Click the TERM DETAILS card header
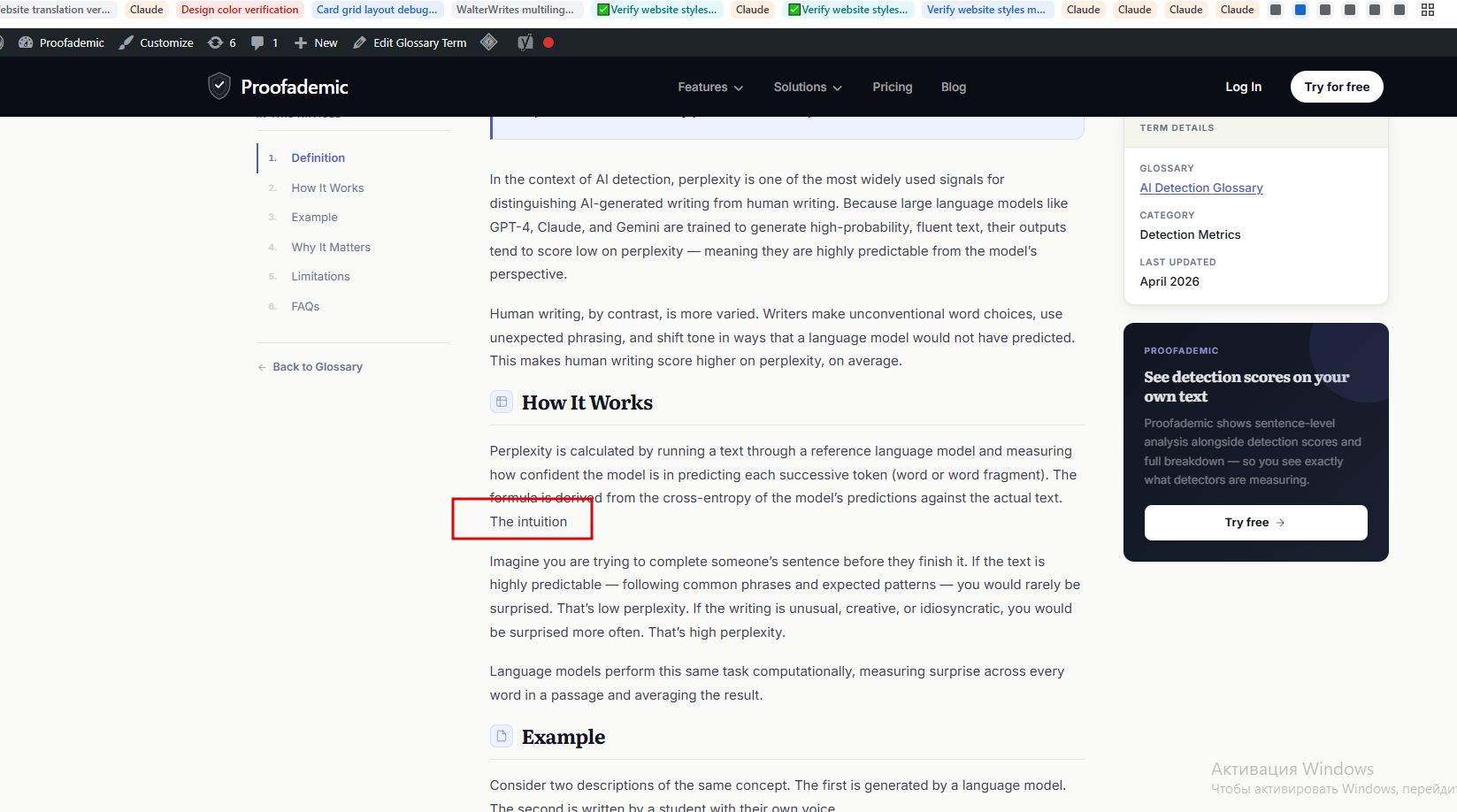The height and width of the screenshot is (812, 1457). pyautogui.click(x=1177, y=128)
